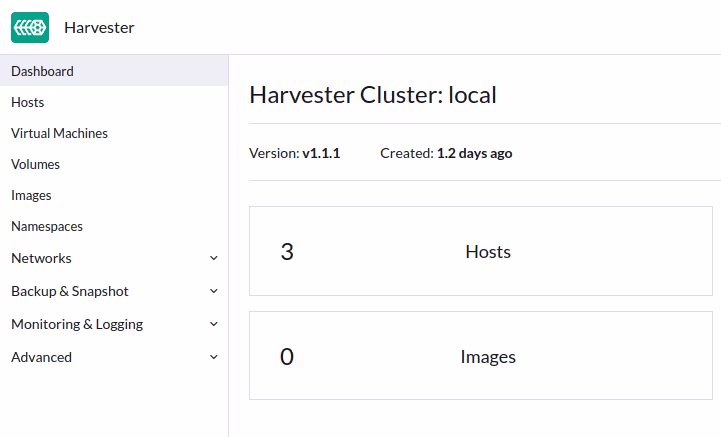Open the Images link in summary card
This screenshot has width=721, height=437.
[488, 357]
